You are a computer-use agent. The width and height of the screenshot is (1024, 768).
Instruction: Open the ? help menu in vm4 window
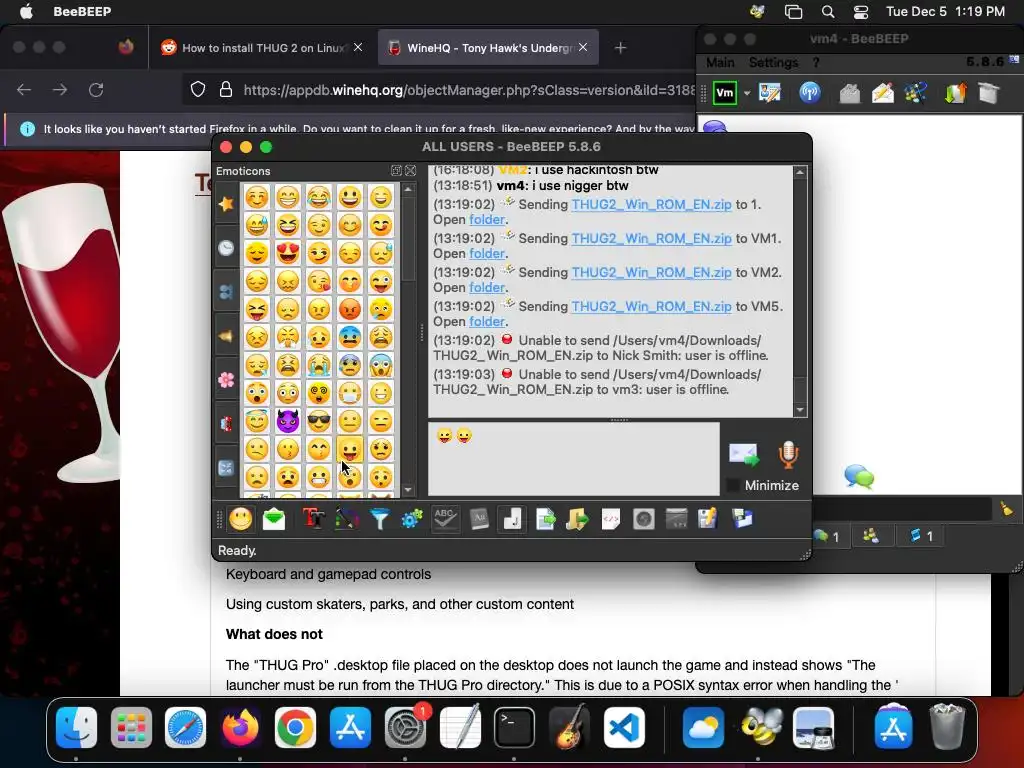(816, 62)
